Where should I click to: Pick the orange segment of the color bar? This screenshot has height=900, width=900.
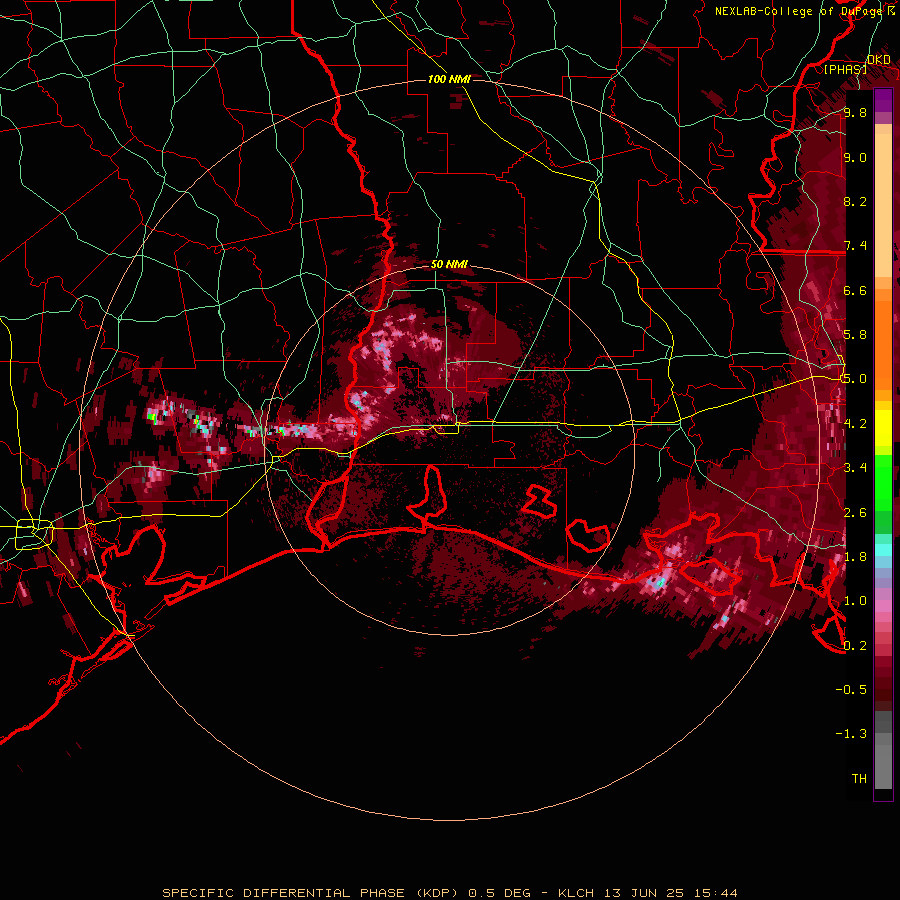883,344
